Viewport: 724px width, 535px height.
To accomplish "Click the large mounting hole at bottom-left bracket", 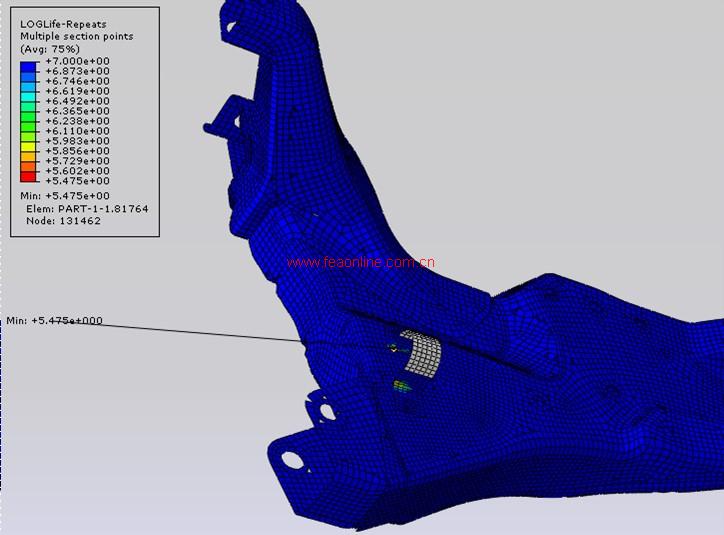I will pyautogui.click(x=291, y=460).
